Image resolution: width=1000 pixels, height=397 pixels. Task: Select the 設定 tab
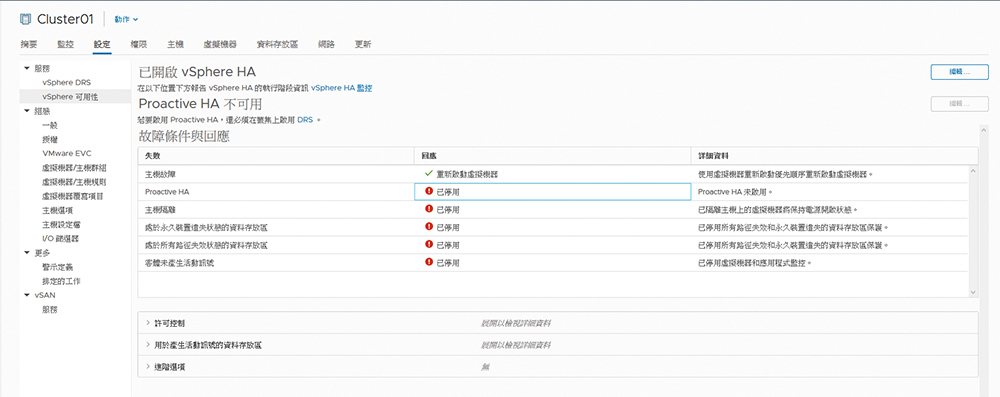coord(102,45)
